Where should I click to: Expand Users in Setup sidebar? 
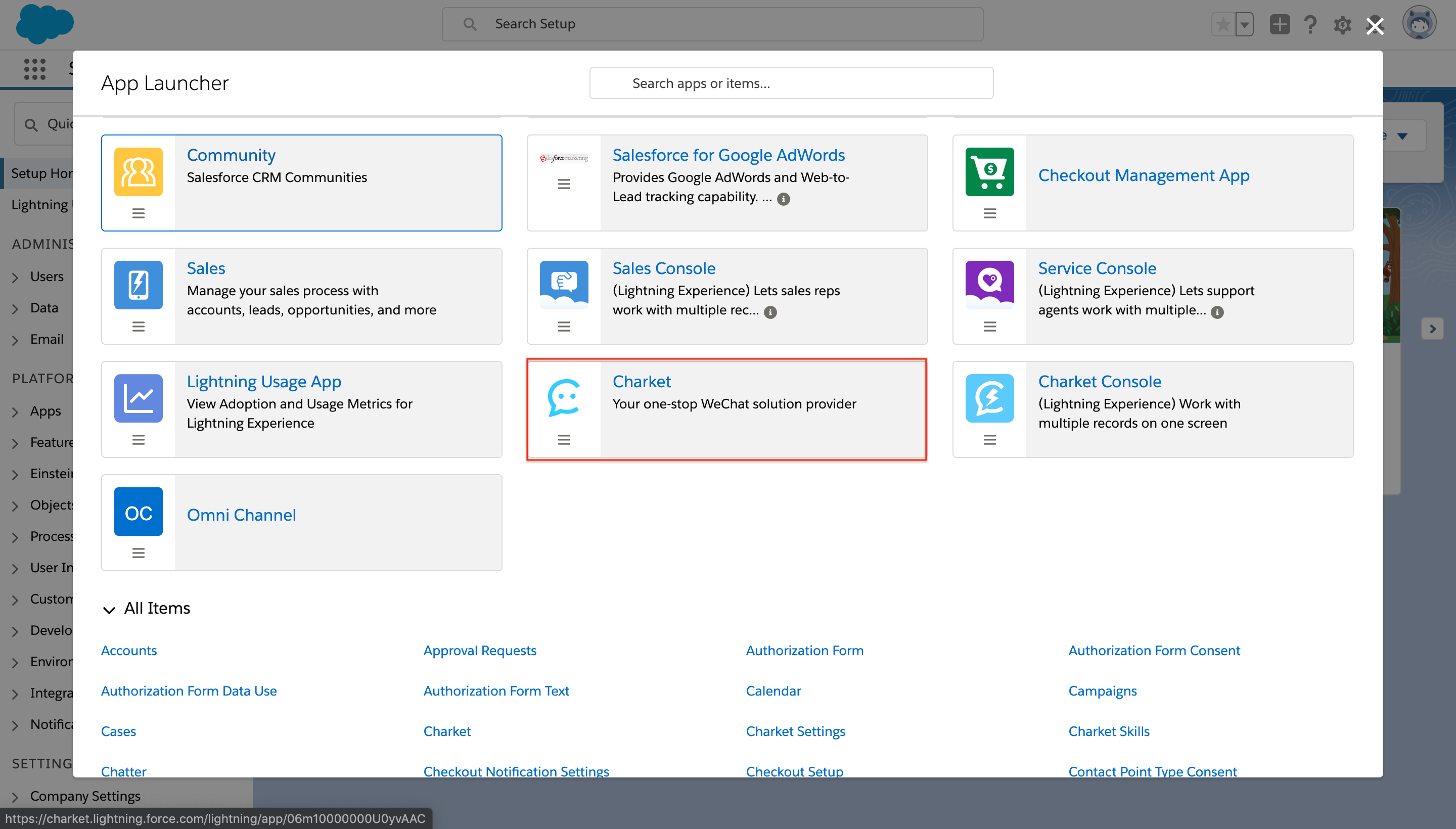coord(15,278)
